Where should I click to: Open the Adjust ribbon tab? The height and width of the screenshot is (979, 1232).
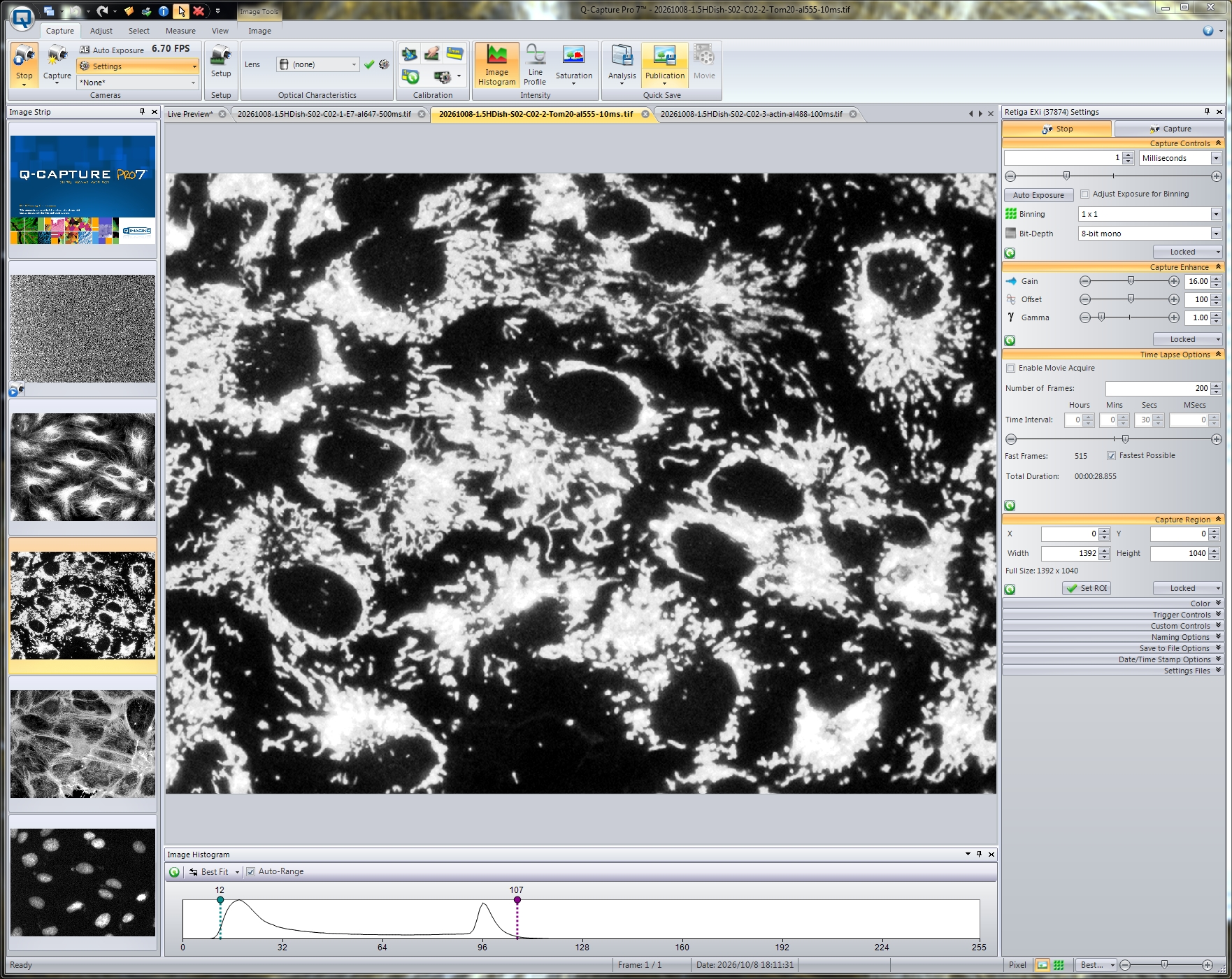pyautogui.click(x=101, y=31)
